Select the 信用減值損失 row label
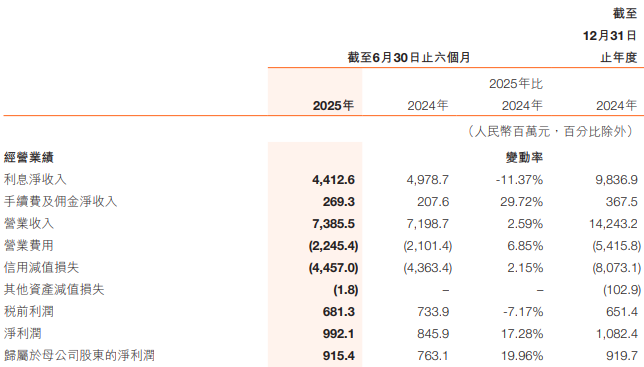This screenshot has width=644, height=367. (41, 268)
